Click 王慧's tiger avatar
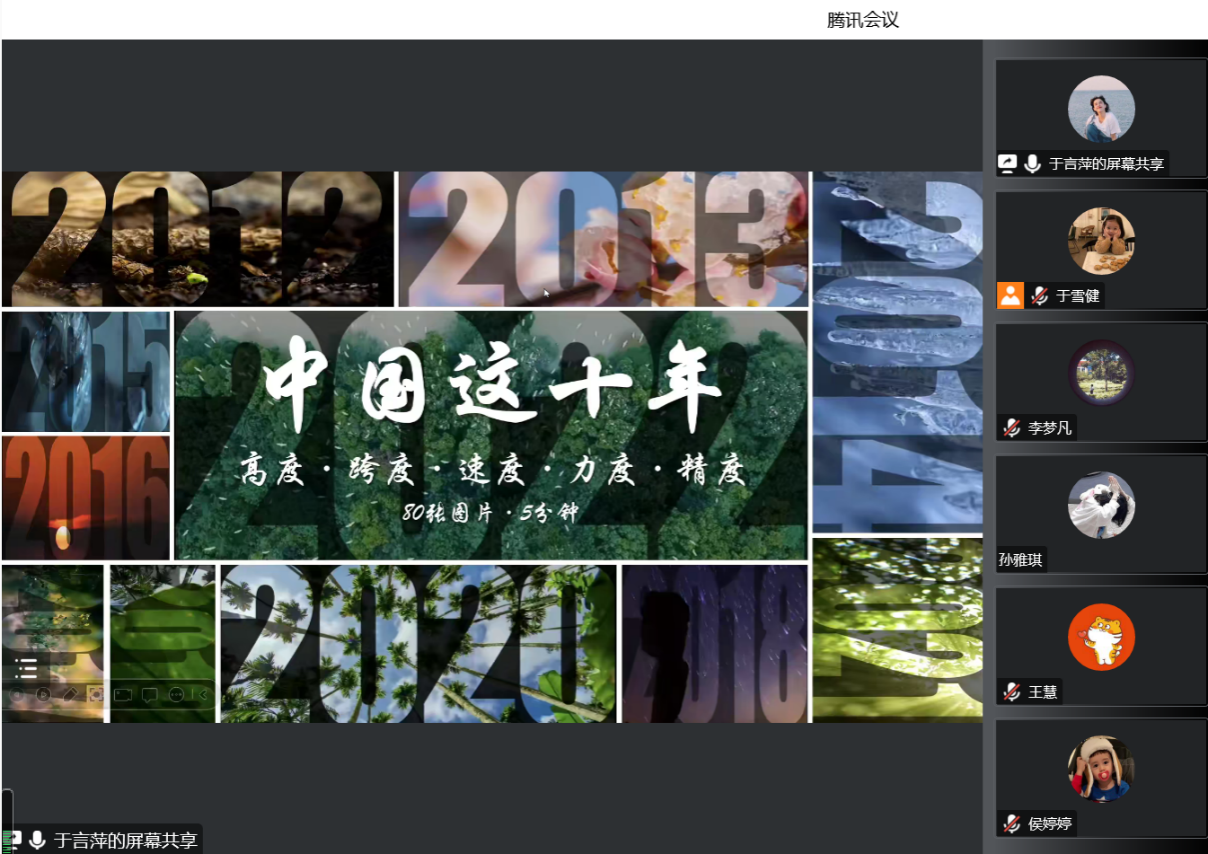Image resolution: width=1208 pixels, height=854 pixels. tap(1101, 637)
